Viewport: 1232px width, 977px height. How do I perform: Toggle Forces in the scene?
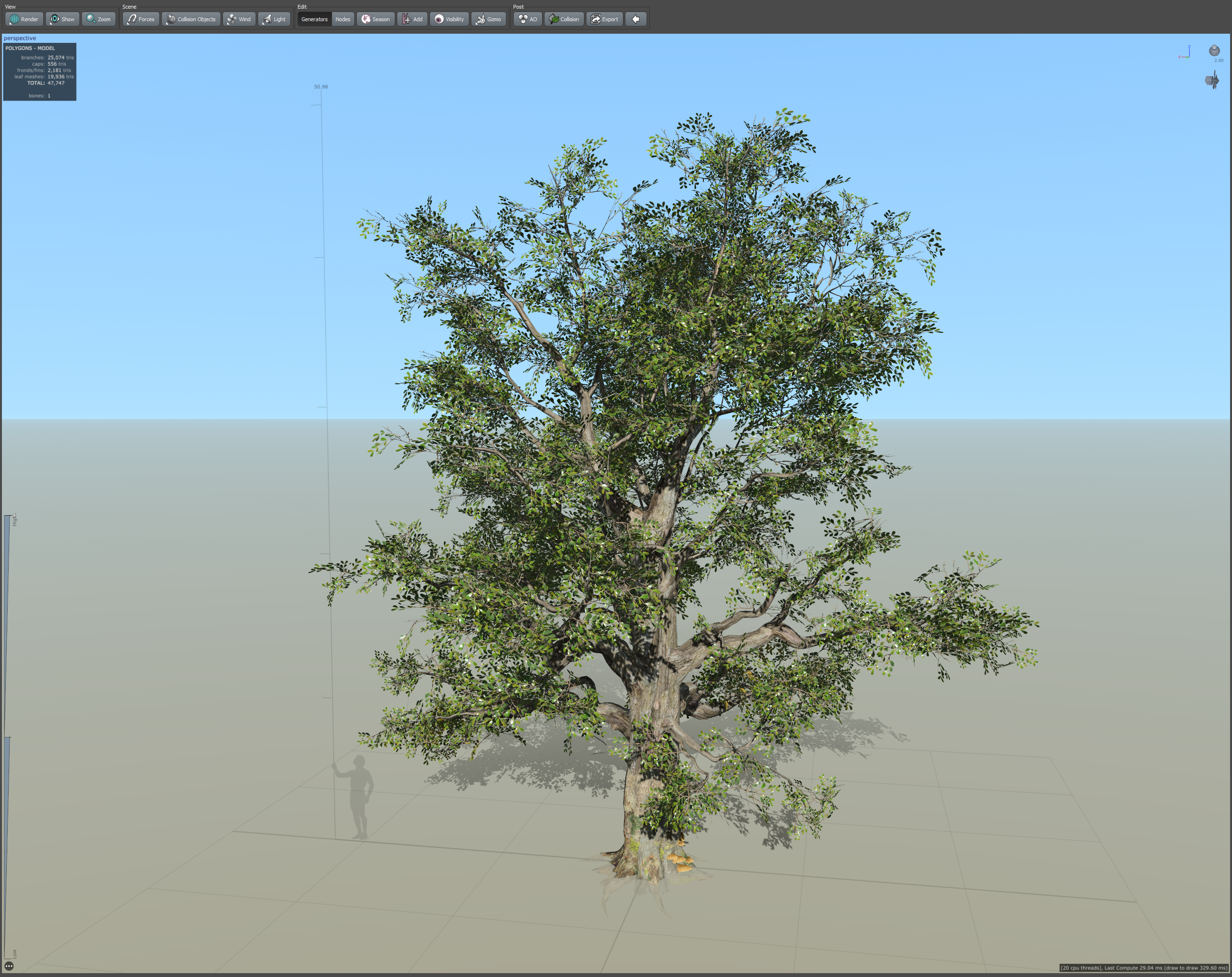pos(141,19)
